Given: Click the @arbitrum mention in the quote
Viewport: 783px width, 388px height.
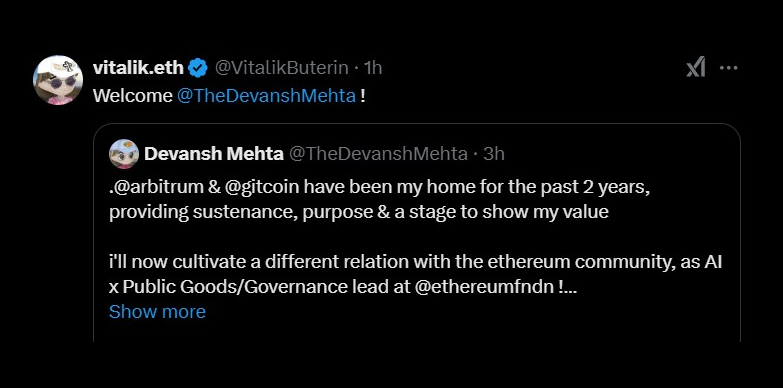Looking at the screenshot, I should click(x=158, y=187).
